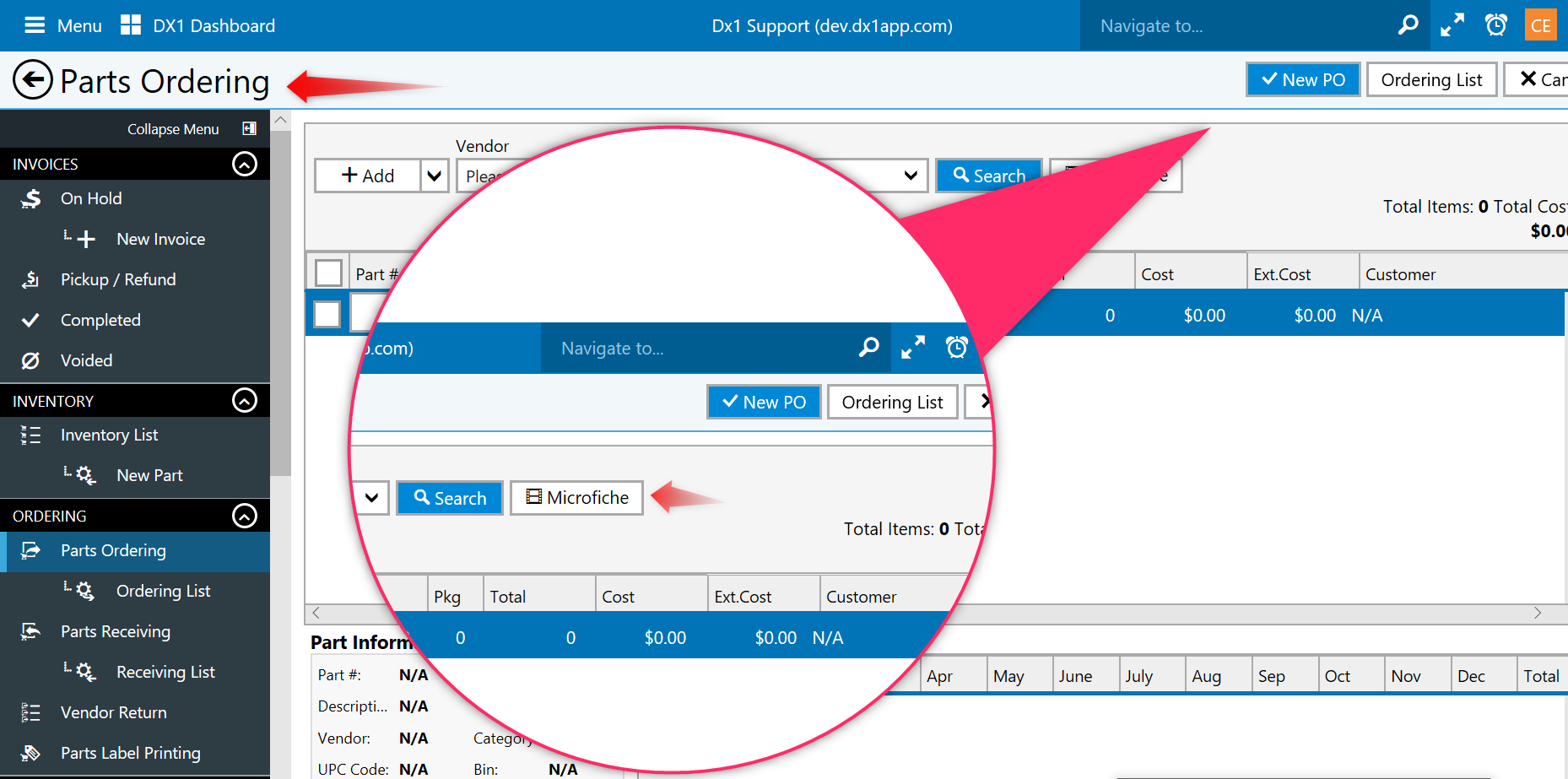This screenshot has height=779, width=1568.
Task: Check the select-all box in the table header
Action: point(328,273)
